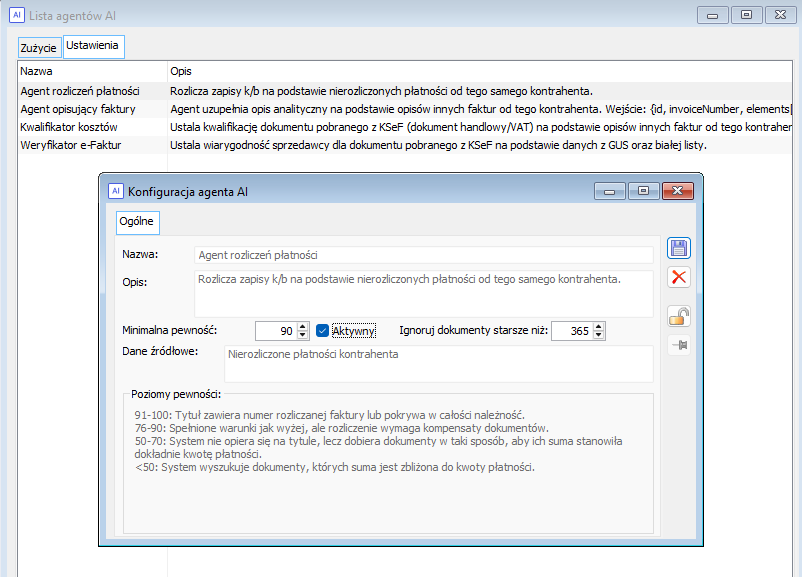Switch to the Zużycie tab
The width and height of the screenshot is (802, 577).
(x=38, y=48)
